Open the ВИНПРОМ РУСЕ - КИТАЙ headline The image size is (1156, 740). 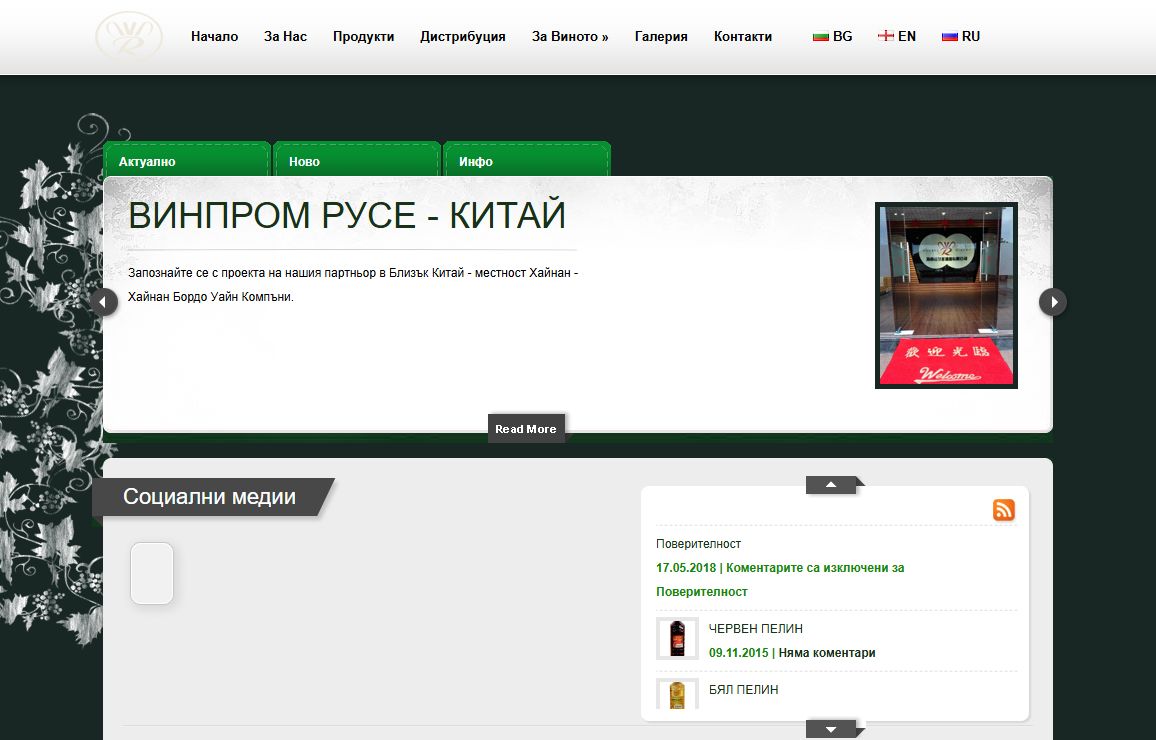click(347, 215)
